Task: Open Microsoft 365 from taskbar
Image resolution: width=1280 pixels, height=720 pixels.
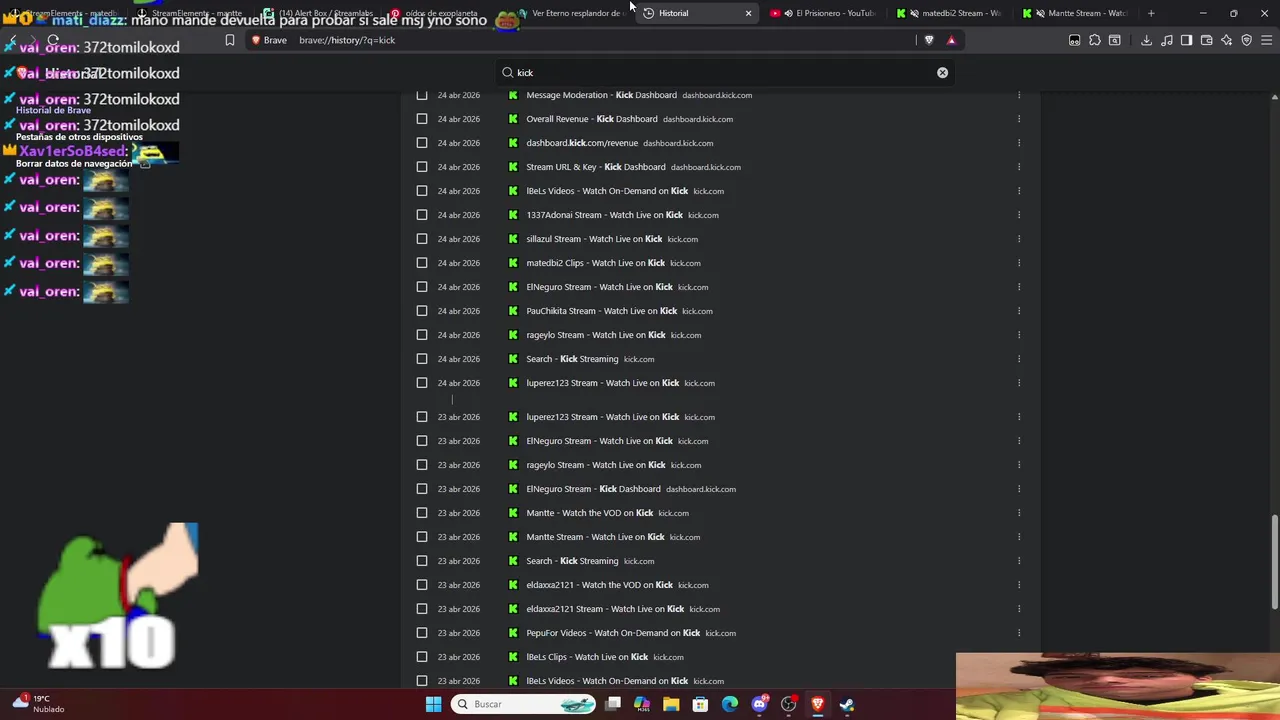Action: (x=642, y=704)
